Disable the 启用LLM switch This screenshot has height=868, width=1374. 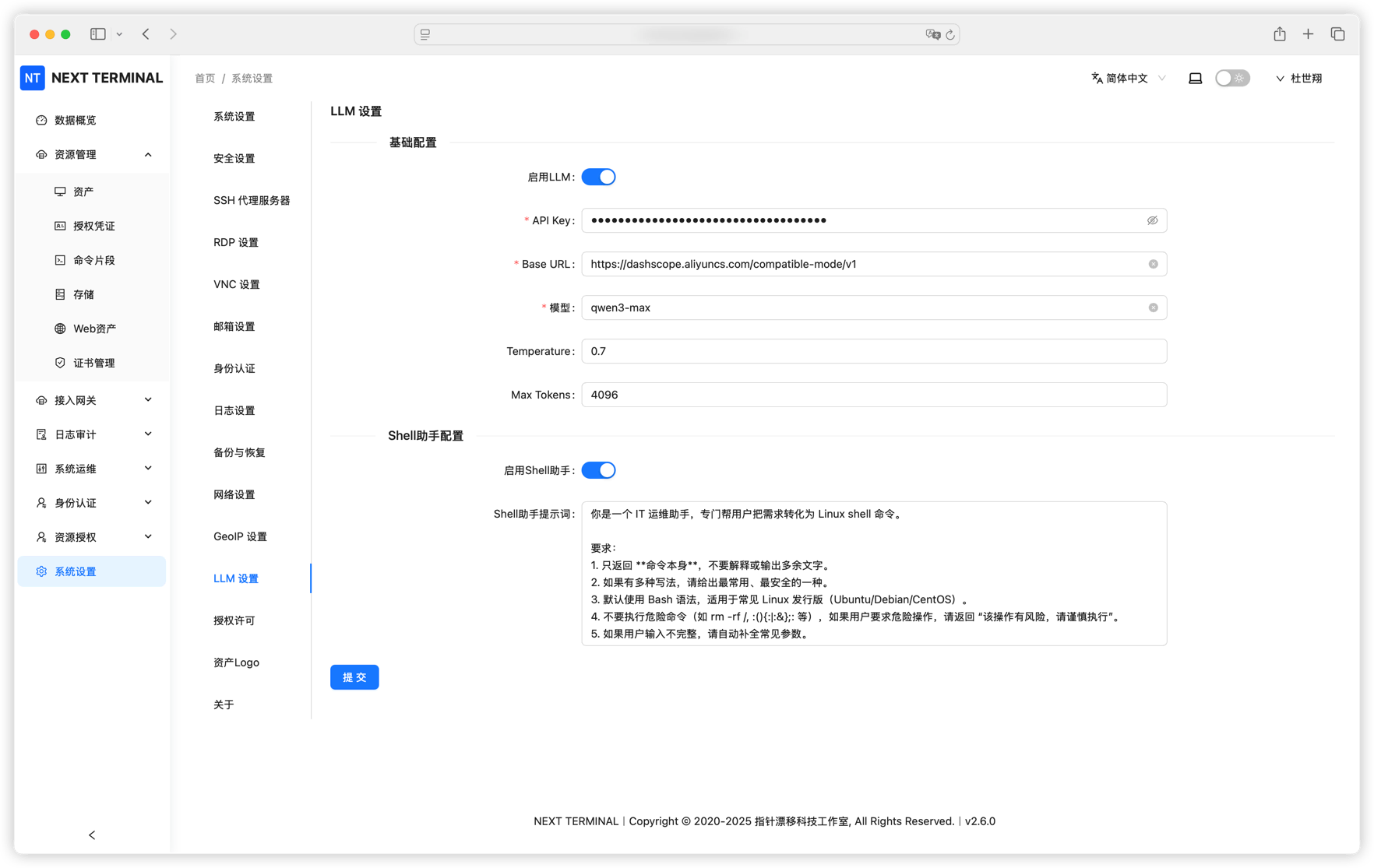point(598,176)
